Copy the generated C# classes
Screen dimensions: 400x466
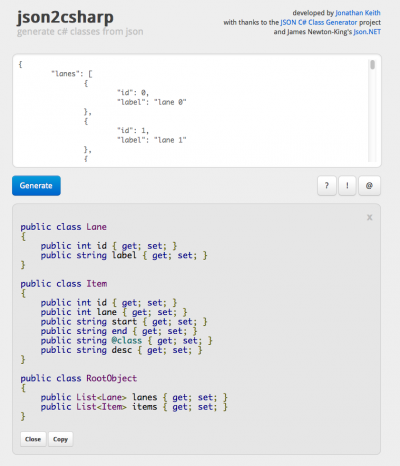tap(60, 439)
